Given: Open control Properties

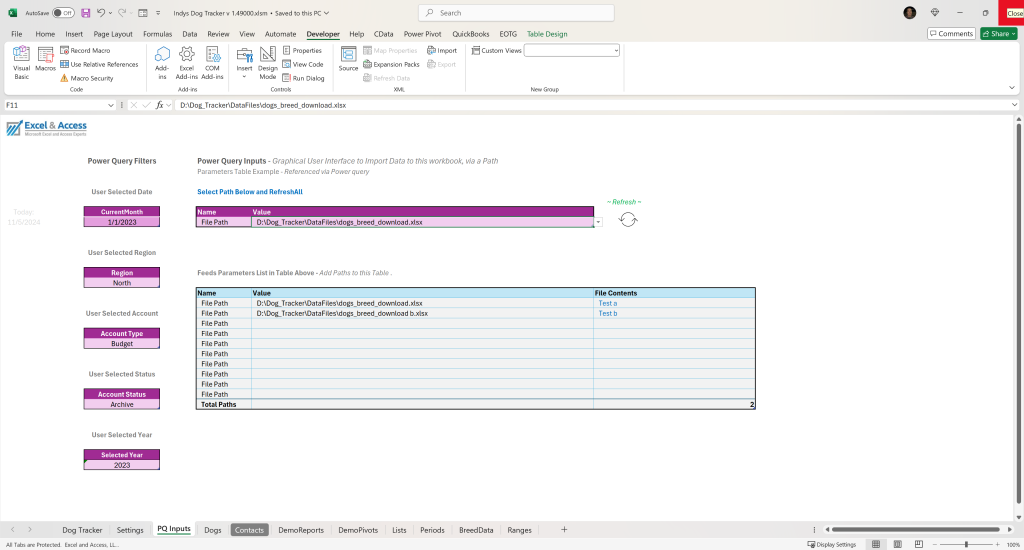Looking at the screenshot, I should 302,50.
